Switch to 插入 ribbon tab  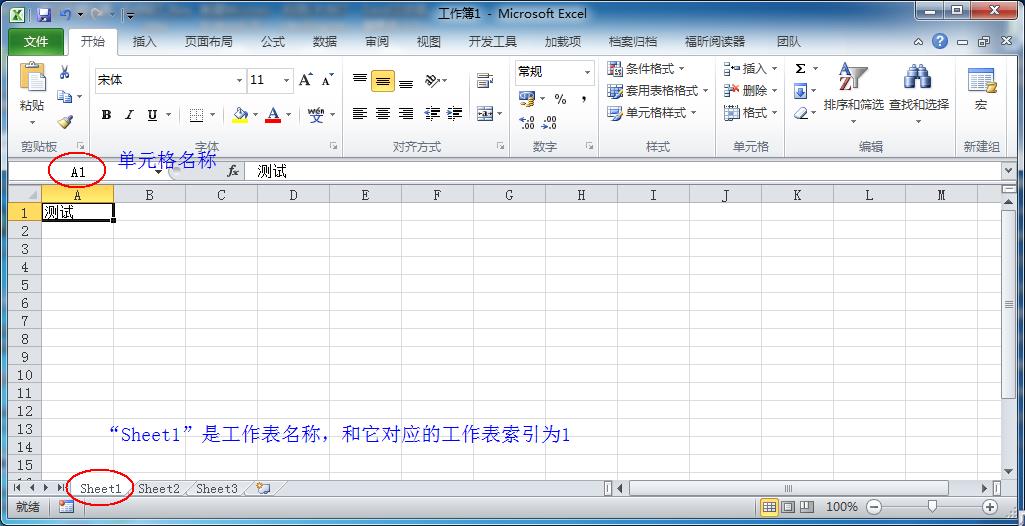tap(144, 42)
